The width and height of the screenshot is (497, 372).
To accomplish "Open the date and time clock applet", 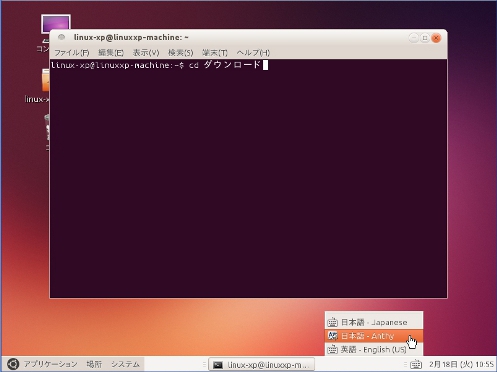I will tap(461, 364).
